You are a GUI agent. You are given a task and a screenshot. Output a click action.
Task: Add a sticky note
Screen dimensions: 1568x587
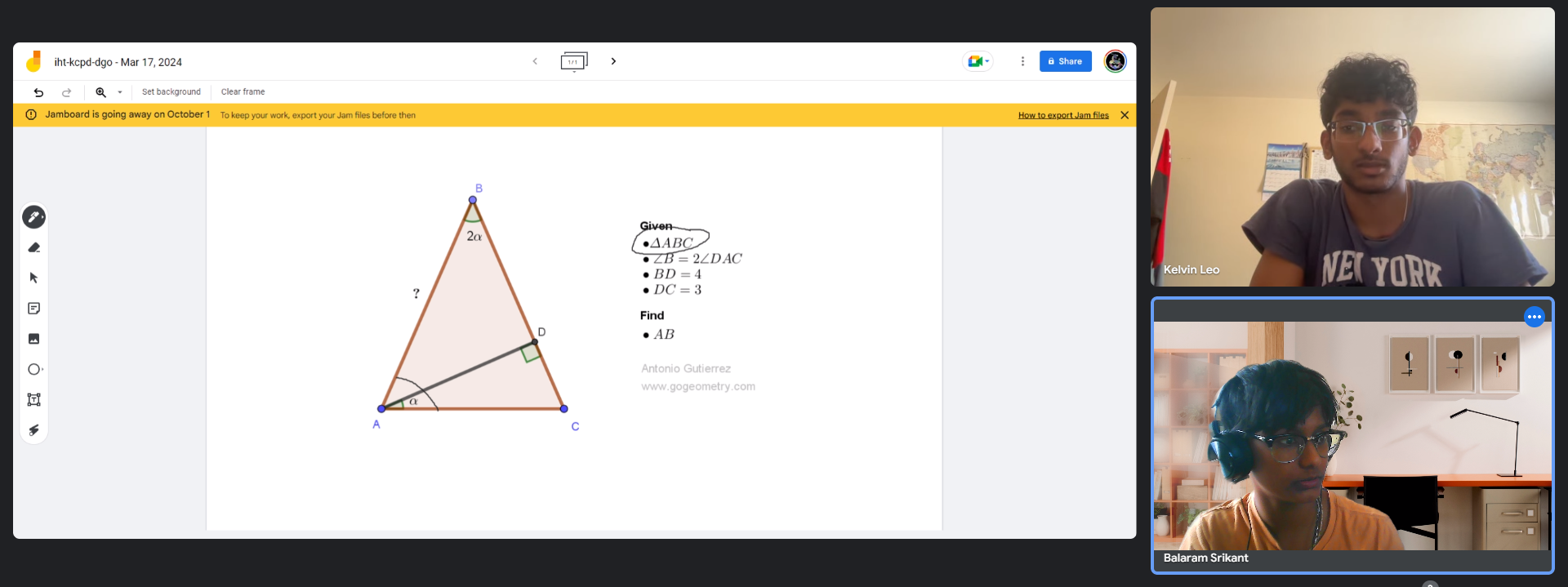coord(33,308)
